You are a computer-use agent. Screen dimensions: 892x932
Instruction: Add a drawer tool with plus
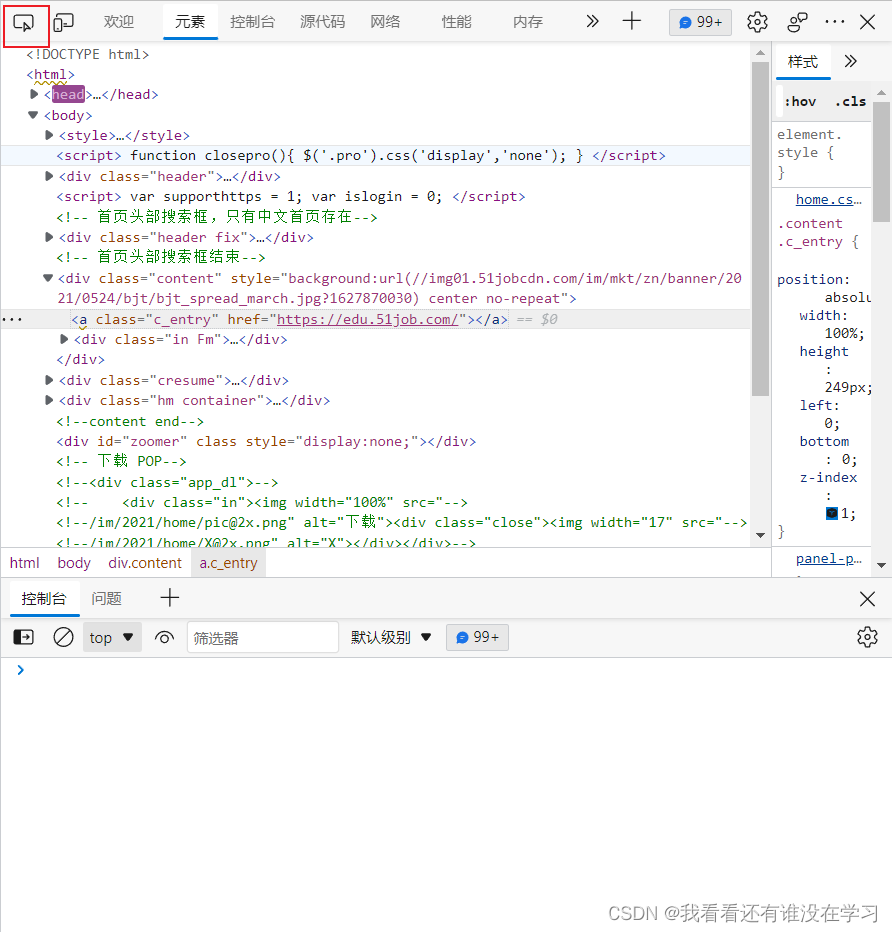coord(170,598)
